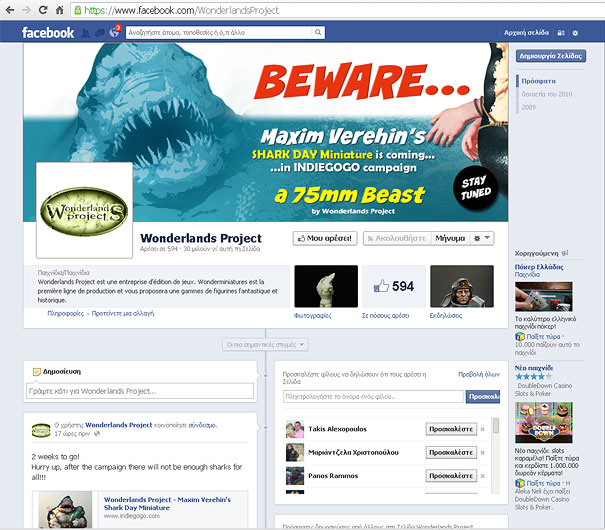
Task: Jump to 2009 in the timeline
Action: 529,107
